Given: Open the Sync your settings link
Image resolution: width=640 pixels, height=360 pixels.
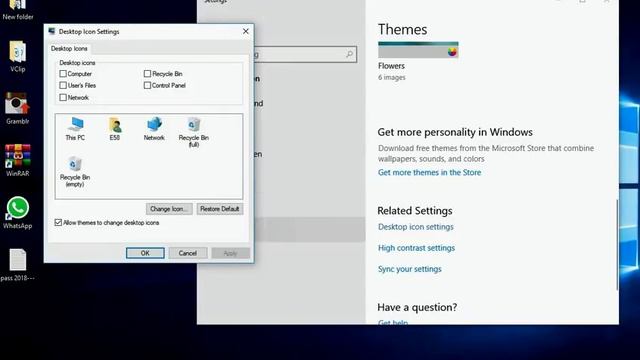Looking at the screenshot, I should 409,269.
